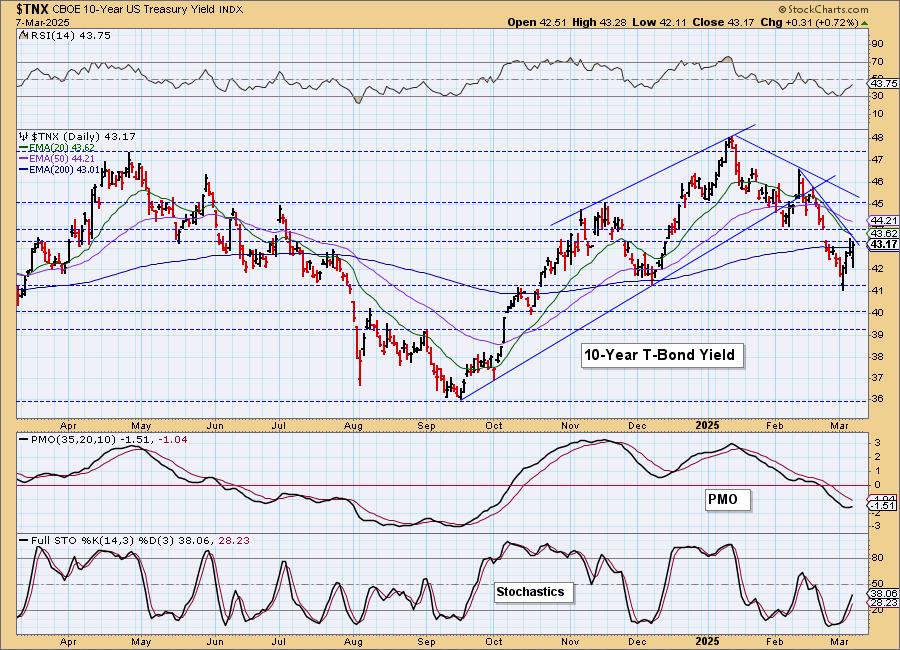
Task: Click the 48 label on the price axis
Action: [878, 138]
